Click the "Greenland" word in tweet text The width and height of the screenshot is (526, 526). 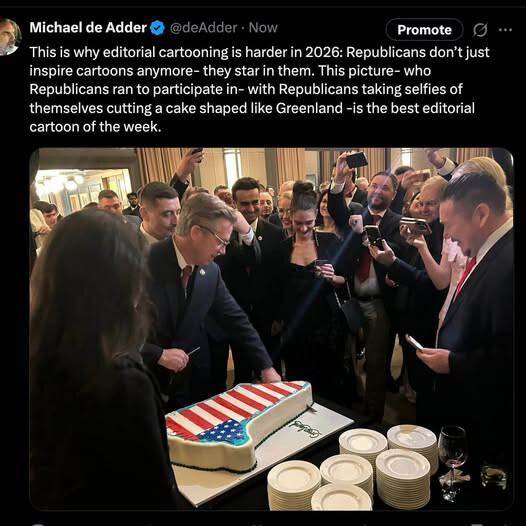coord(309,108)
